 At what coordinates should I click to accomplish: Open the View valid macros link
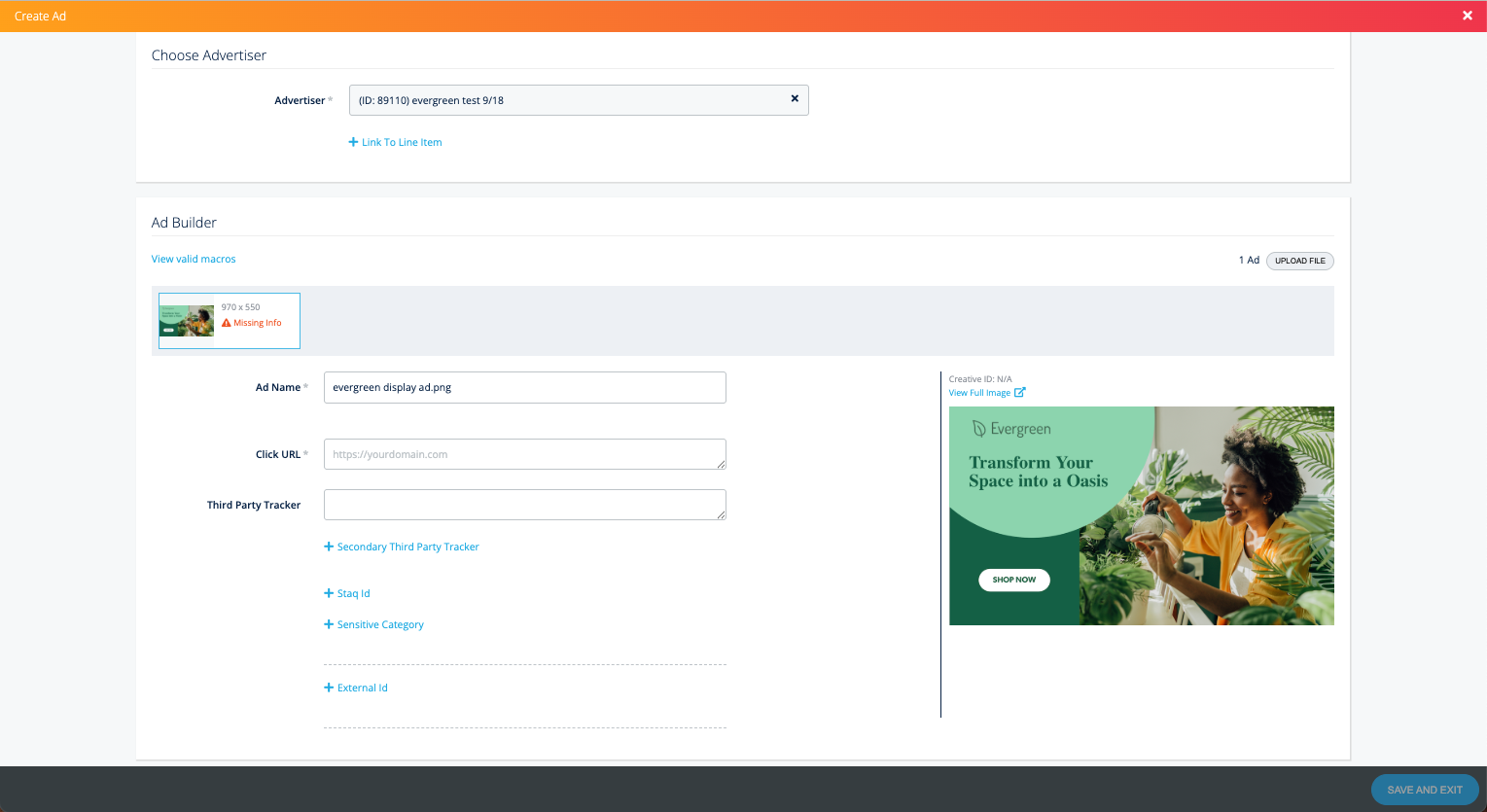[194, 259]
